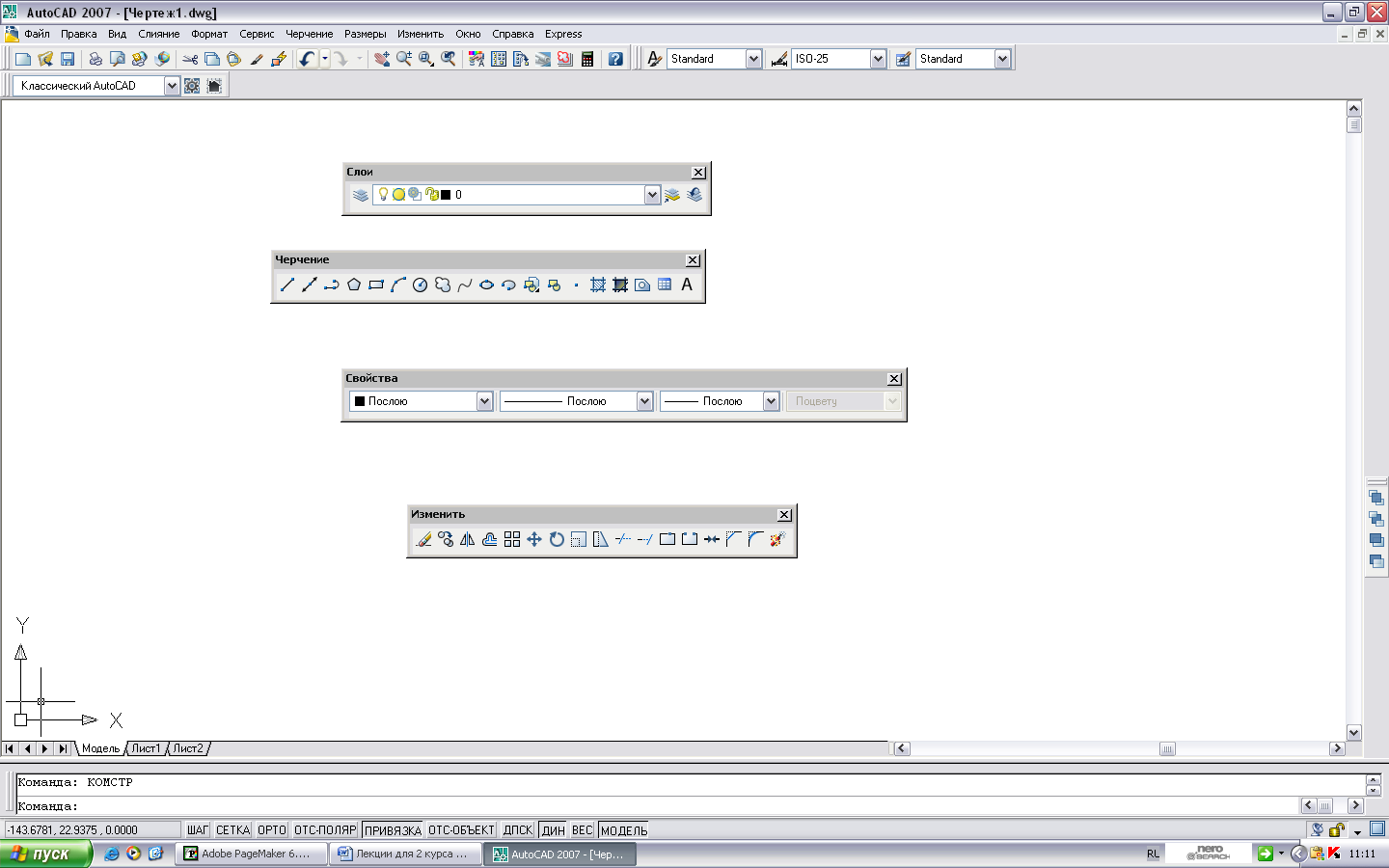Select the Circle drawing tool
This screenshot has width=1389, height=868.
point(420,285)
